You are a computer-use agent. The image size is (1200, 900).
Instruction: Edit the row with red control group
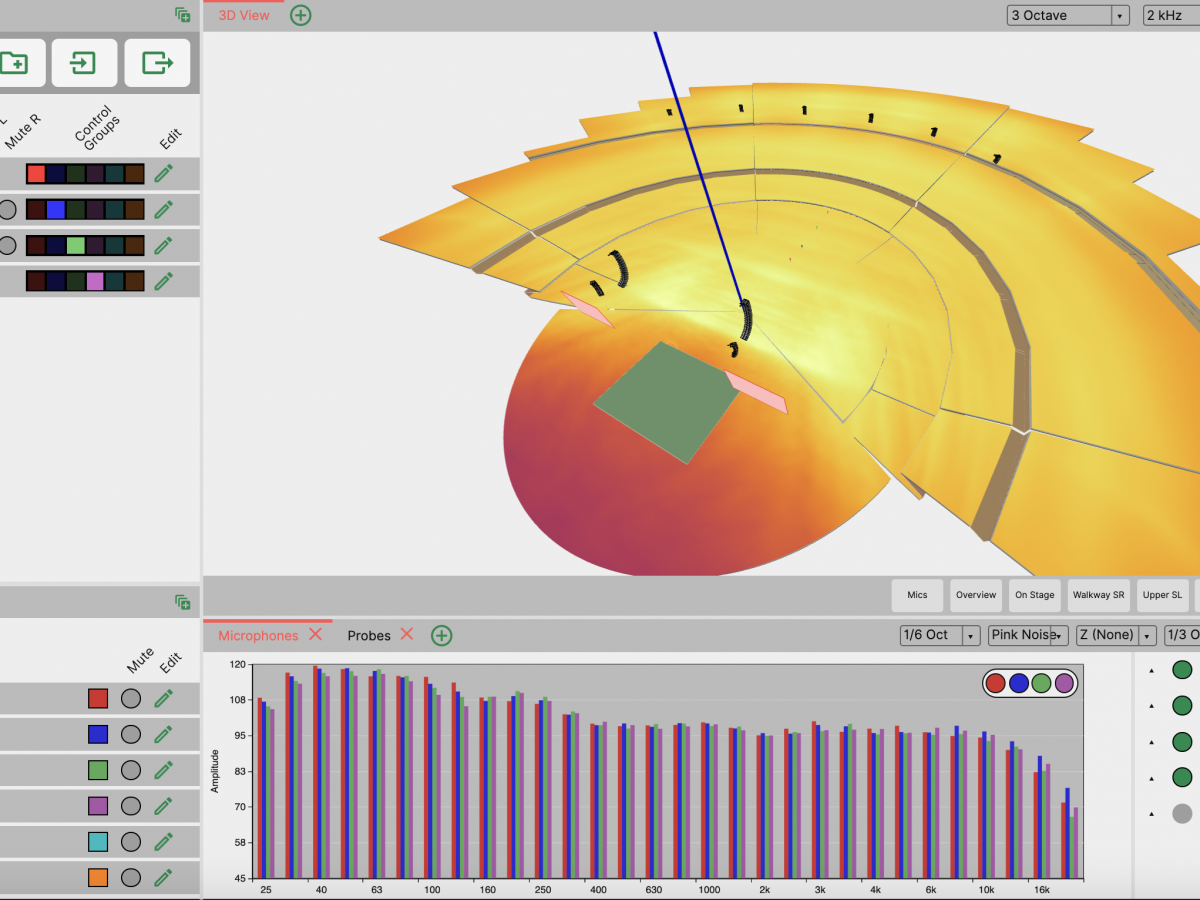click(163, 174)
